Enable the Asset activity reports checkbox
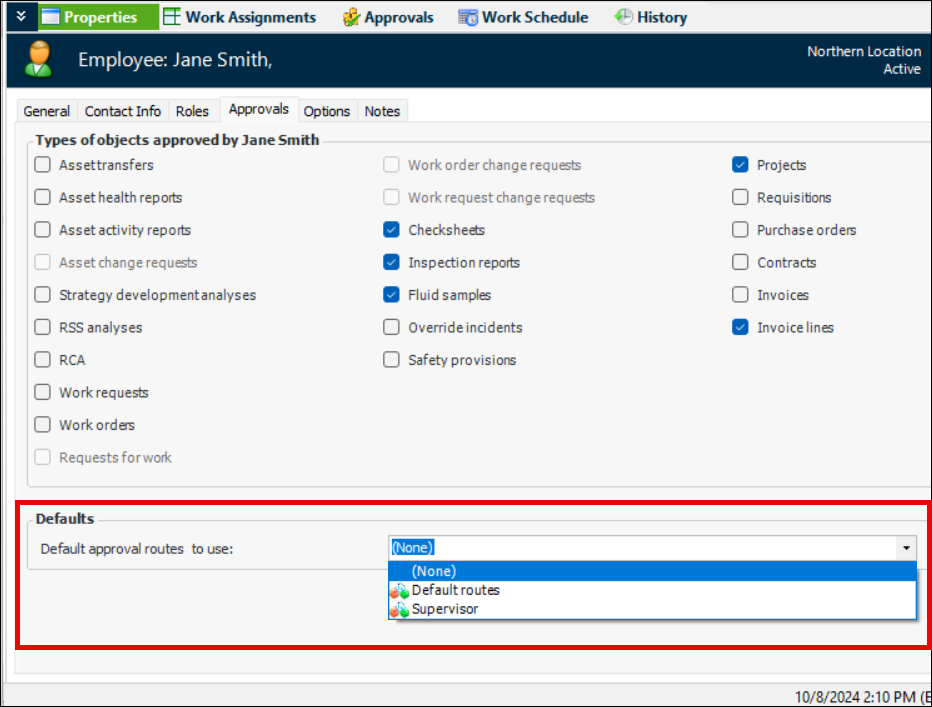 click(x=42, y=230)
